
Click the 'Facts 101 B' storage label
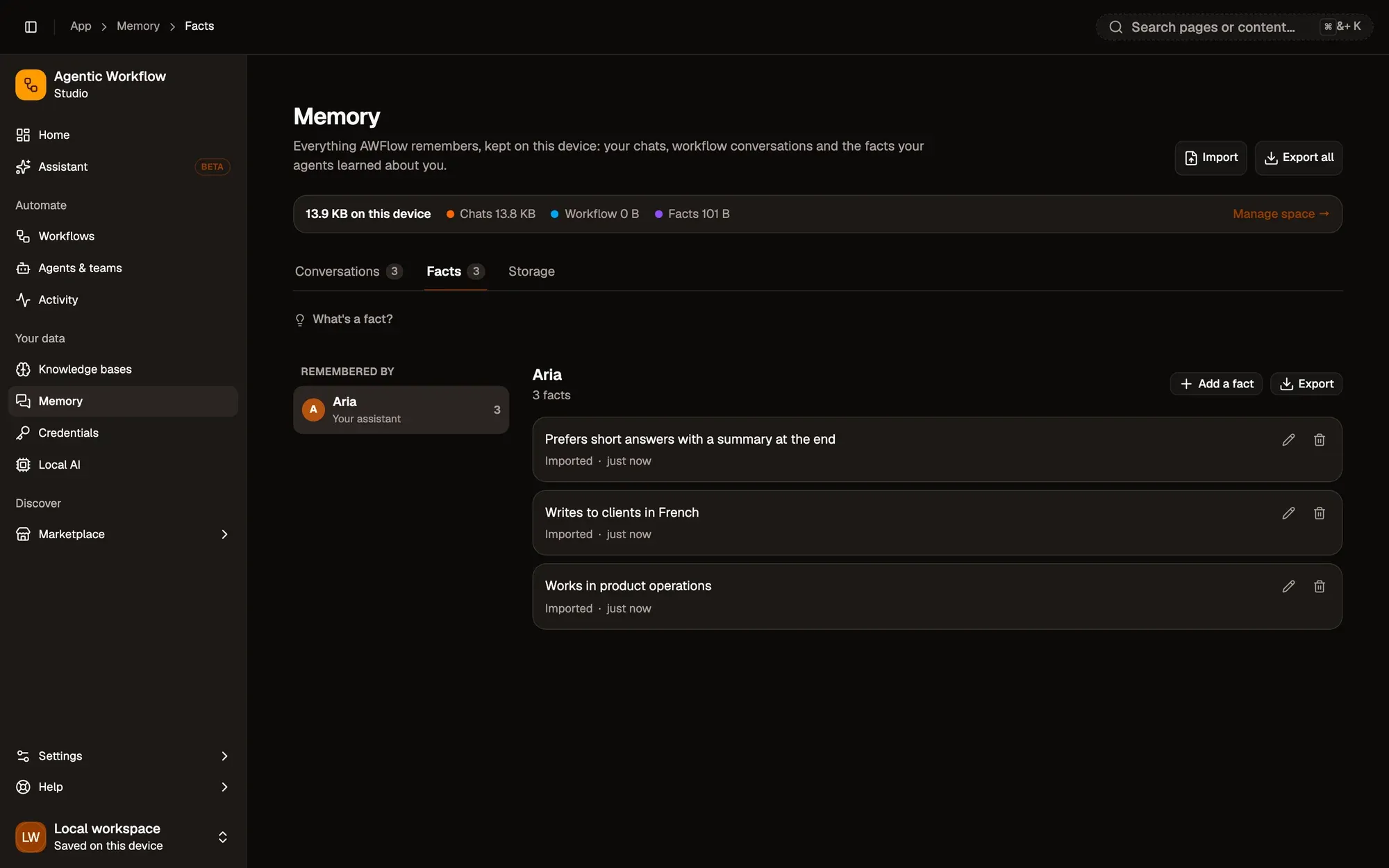click(692, 214)
